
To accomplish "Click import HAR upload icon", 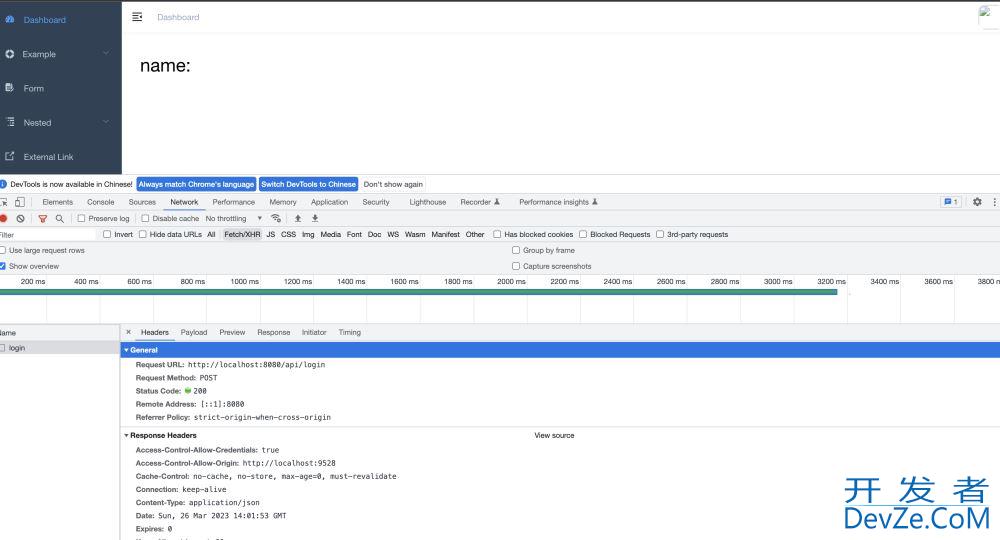I will 298,218.
